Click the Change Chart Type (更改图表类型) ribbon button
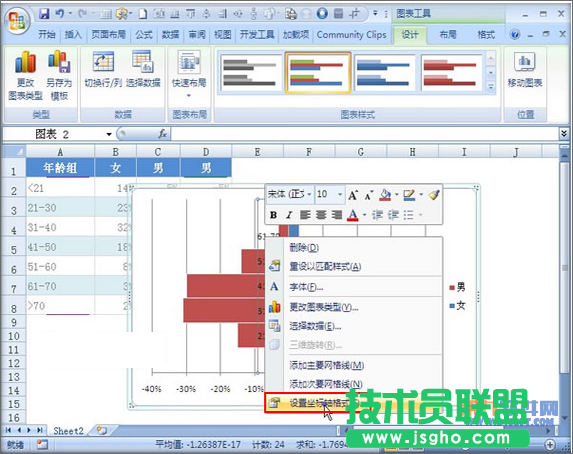This screenshot has width=573, height=454. [25, 76]
